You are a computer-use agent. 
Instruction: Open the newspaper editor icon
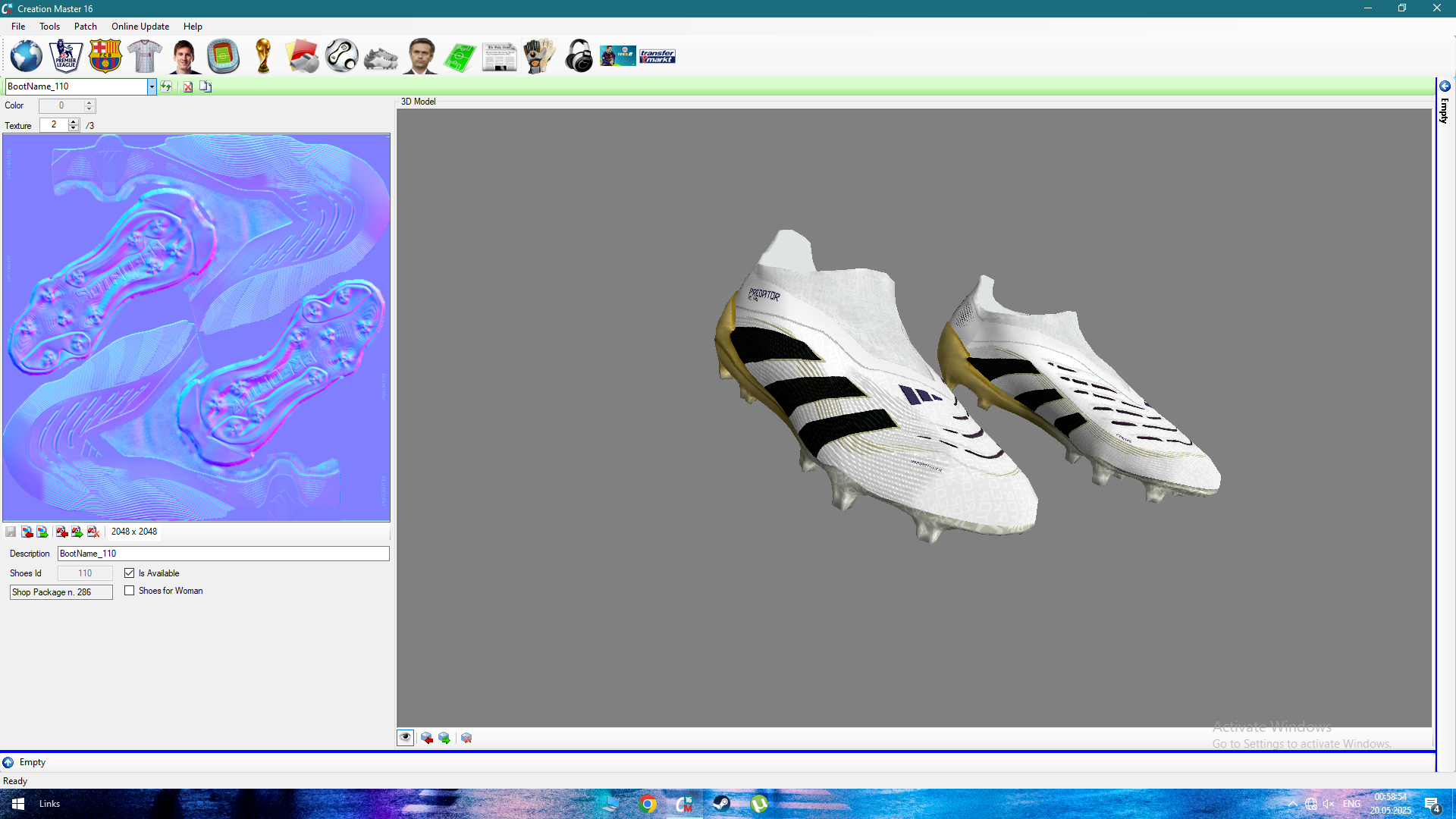[500, 57]
